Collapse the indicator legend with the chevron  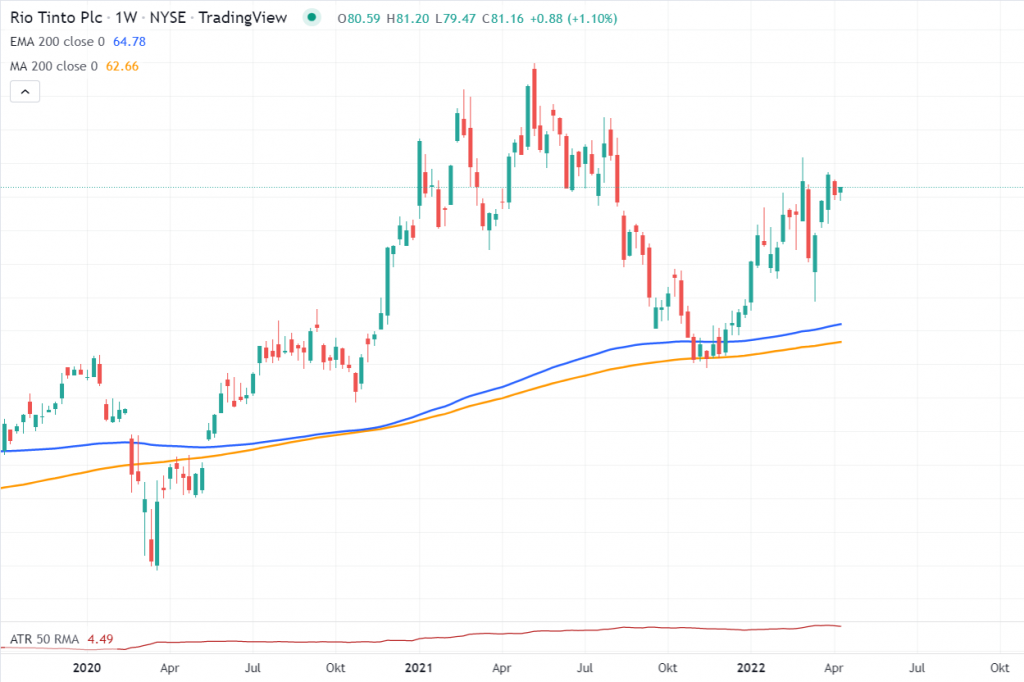(x=26, y=92)
